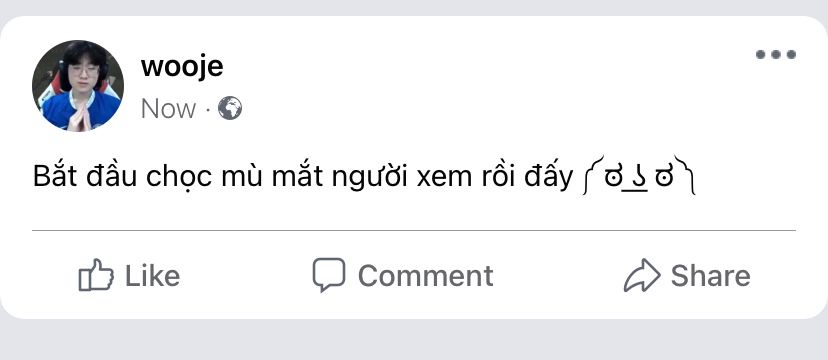Click the middle dot in the options ellipsis

click(776, 54)
